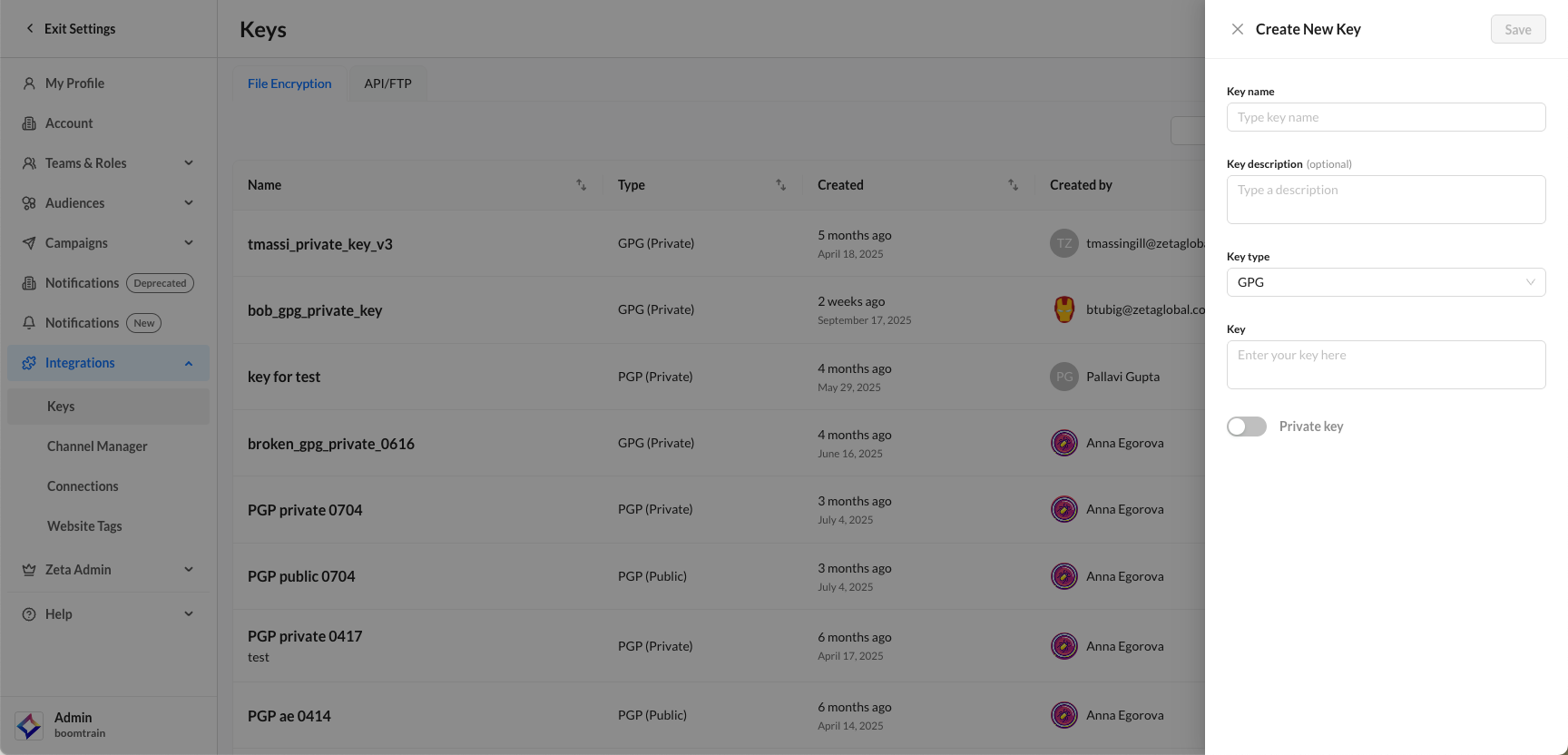Image resolution: width=1568 pixels, height=755 pixels.
Task: Switch to the API/FTP tab
Action: tap(387, 83)
